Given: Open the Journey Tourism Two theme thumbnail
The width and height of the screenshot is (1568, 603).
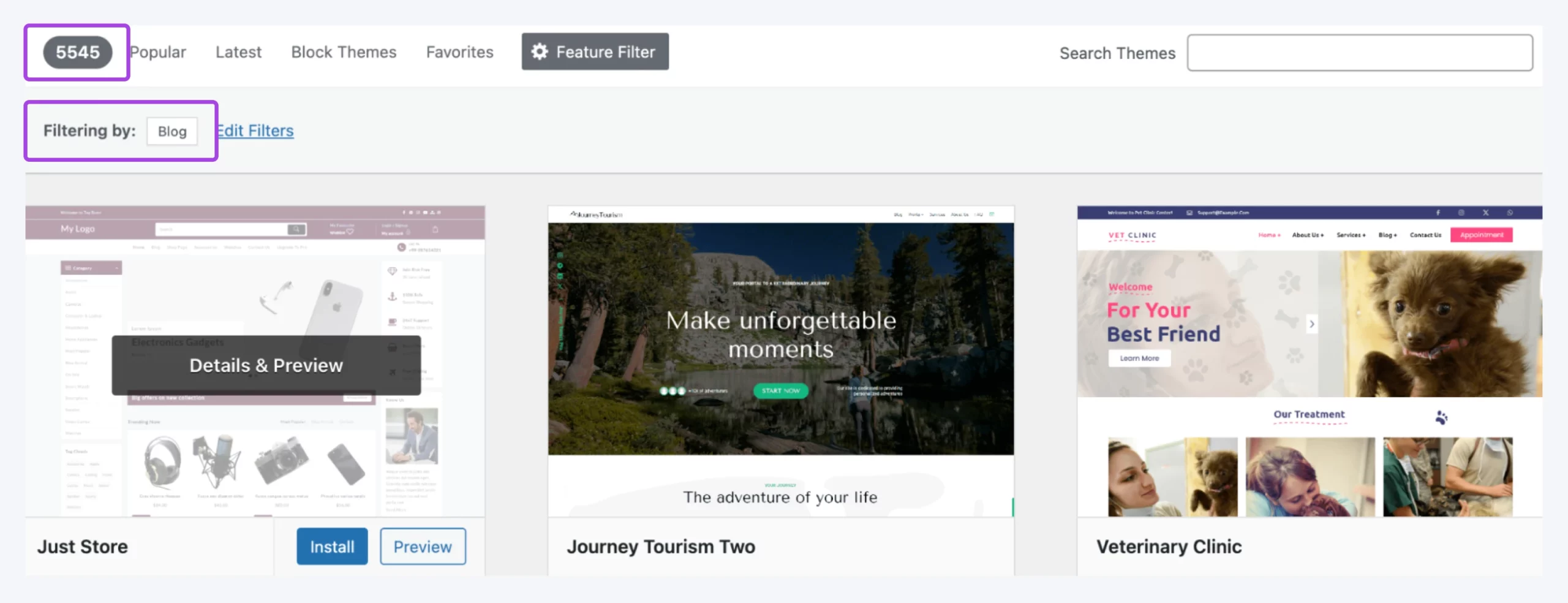Looking at the screenshot, I should [781, 362].
